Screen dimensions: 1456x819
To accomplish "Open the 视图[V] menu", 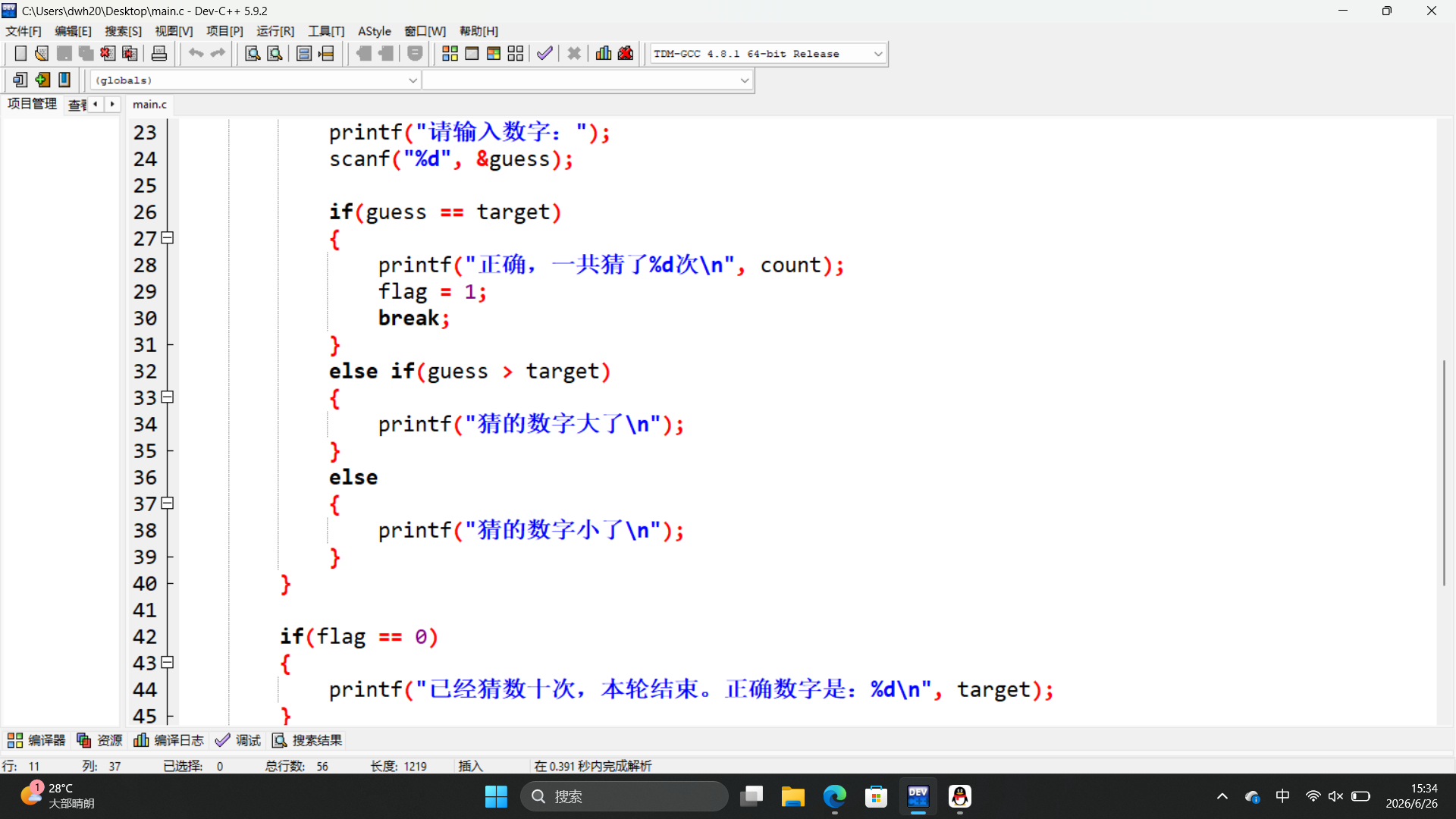I will pos(174,31).
